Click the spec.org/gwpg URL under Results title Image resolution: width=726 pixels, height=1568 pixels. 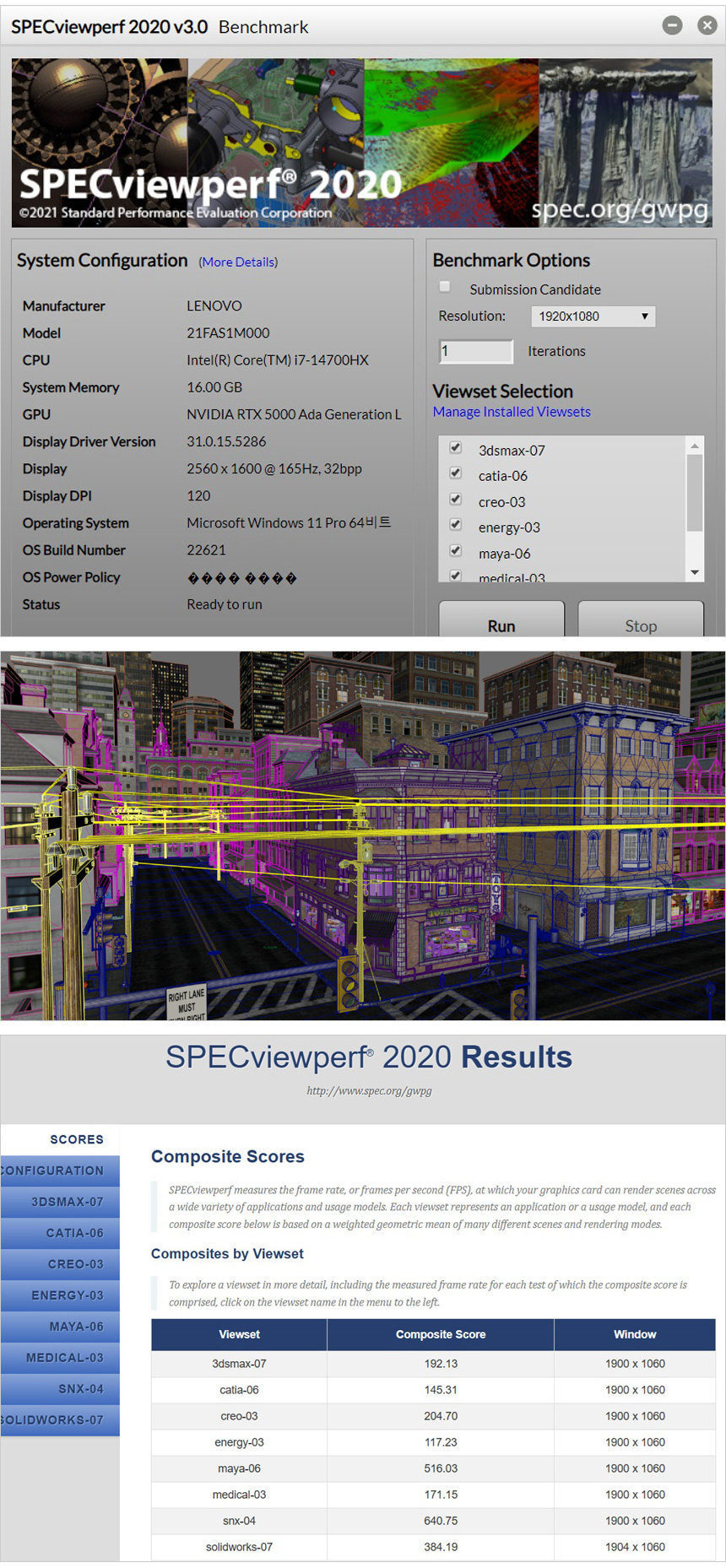pos(369,1090)
